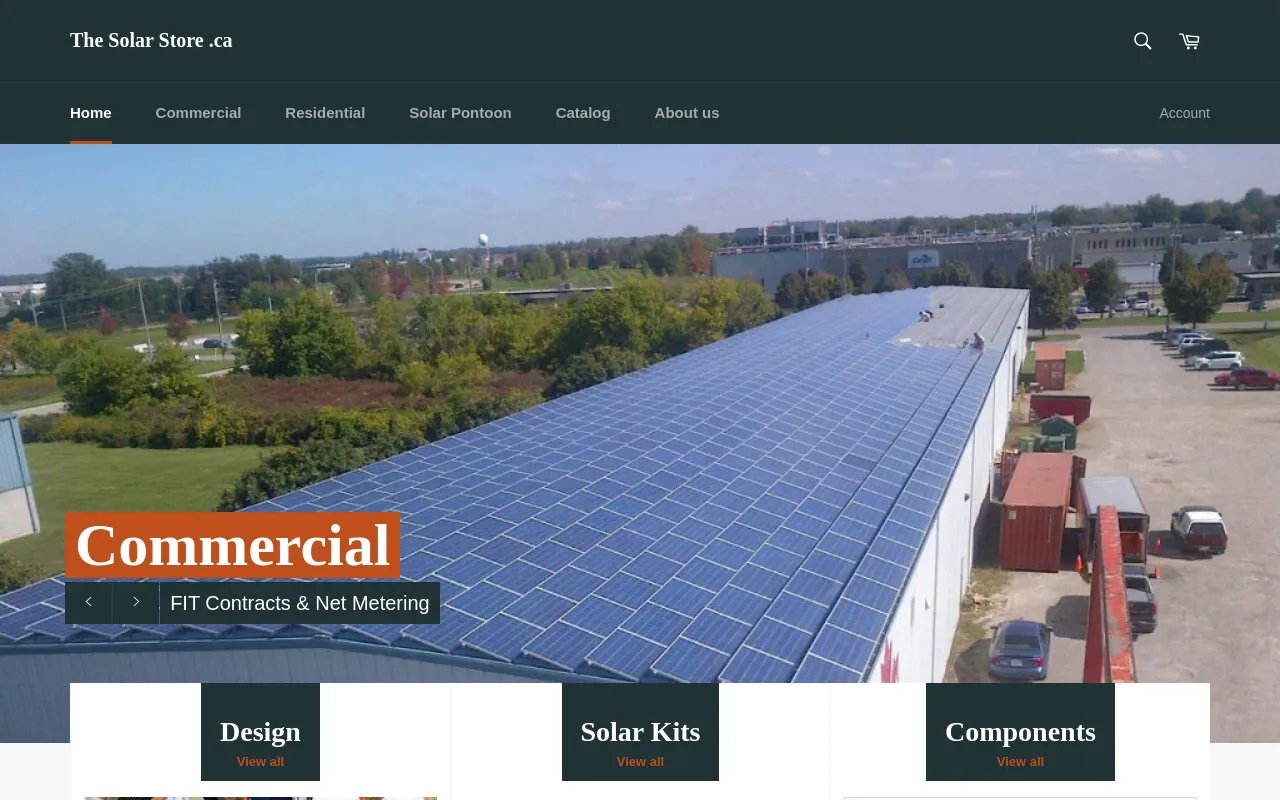This screenshot has width=1280, height=800.
Task: Open the Catalog menu item
Action: tap(583, 113)
